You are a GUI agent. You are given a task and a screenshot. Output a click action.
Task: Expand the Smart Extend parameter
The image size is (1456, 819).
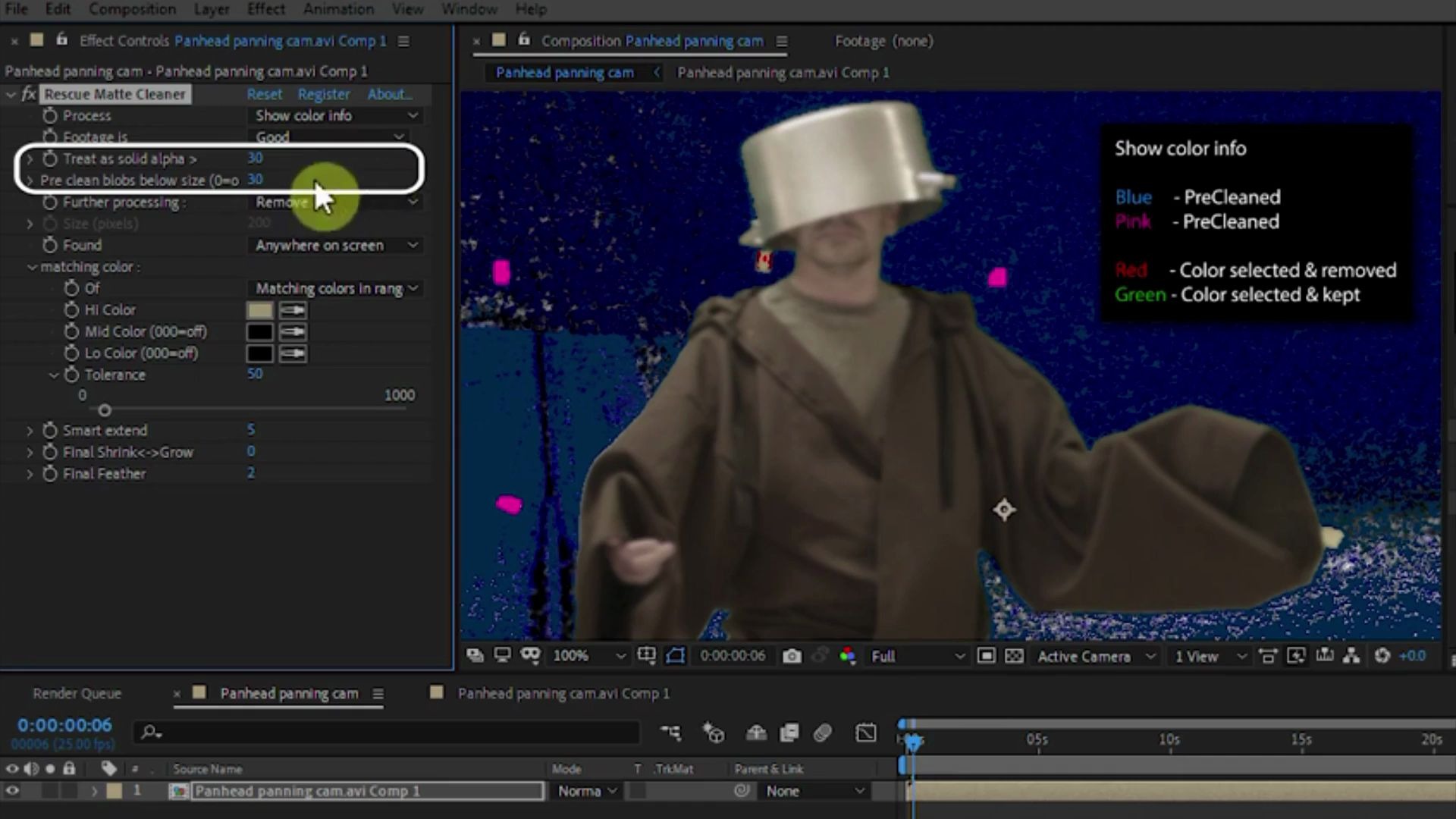pos(30,430)
